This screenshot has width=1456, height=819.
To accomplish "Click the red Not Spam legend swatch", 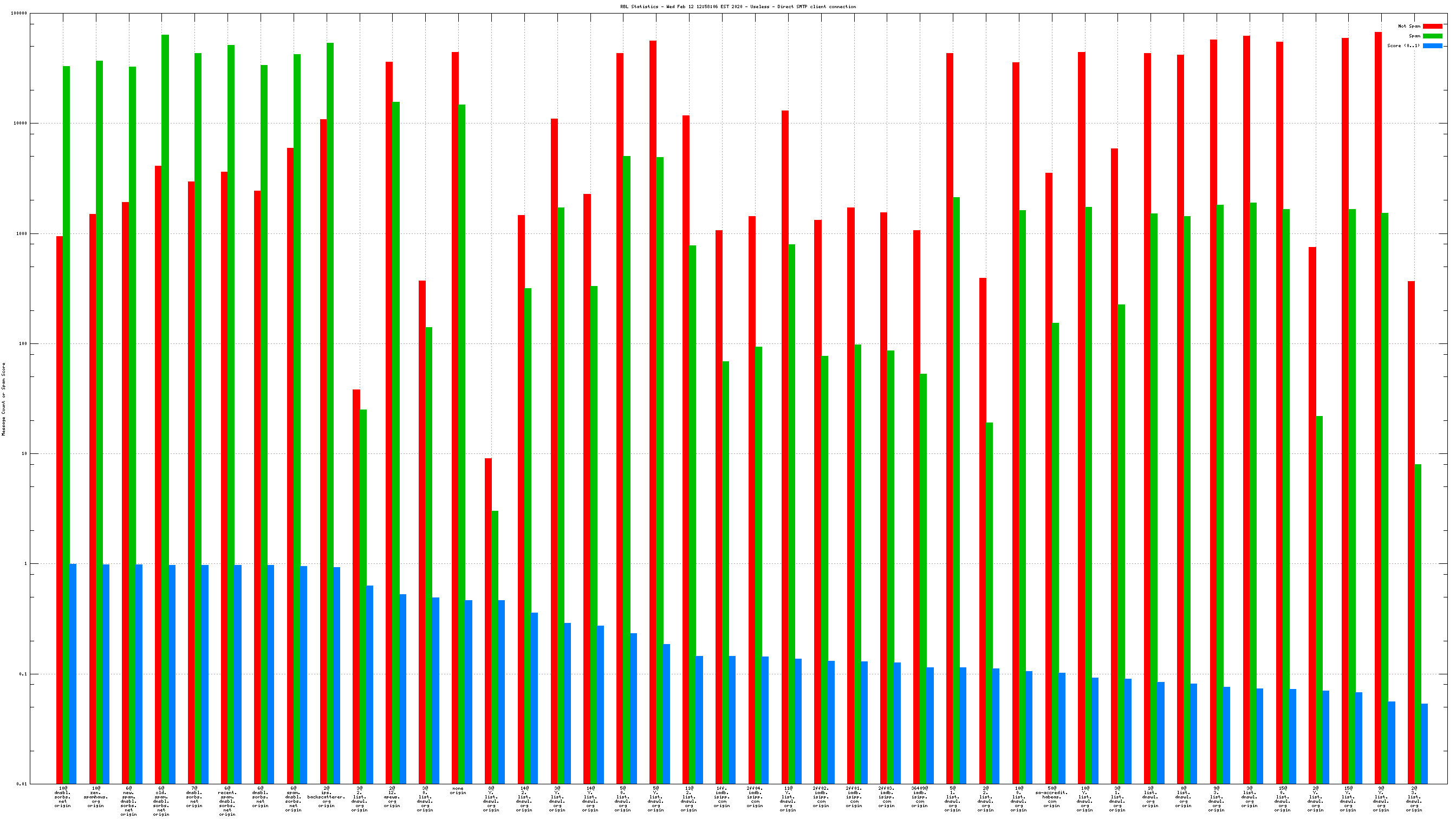I will 1432,26.
